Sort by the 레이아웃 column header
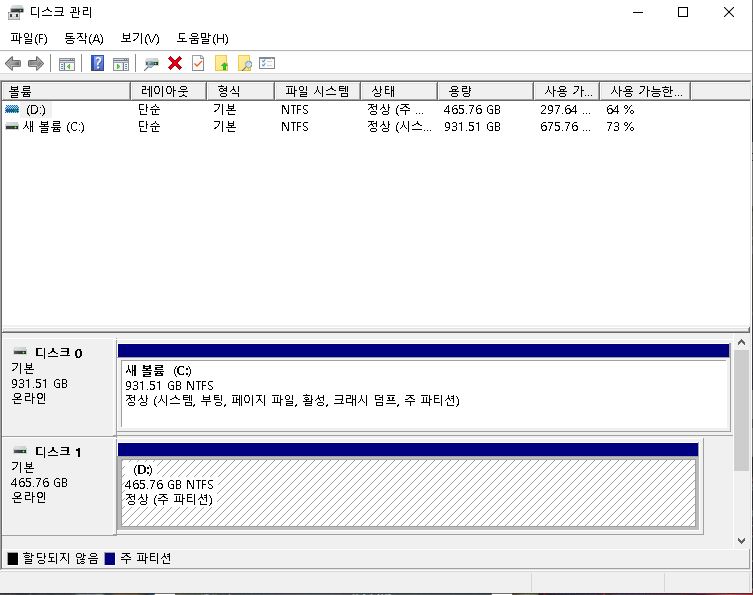 pyautogui.click(x=168, y=91)
